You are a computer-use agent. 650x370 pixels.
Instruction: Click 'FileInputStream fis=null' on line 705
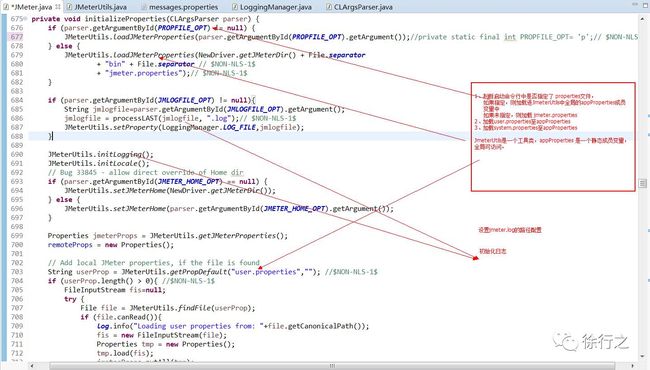114,290
